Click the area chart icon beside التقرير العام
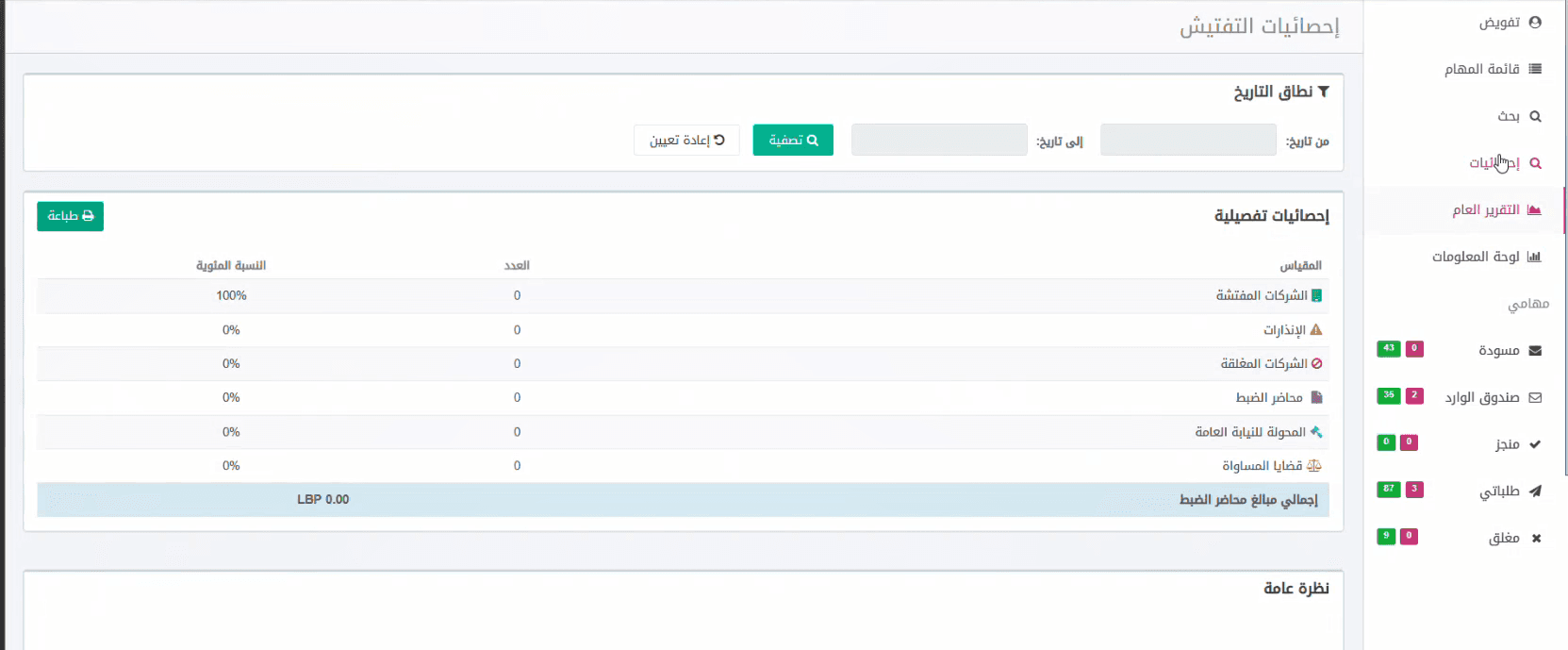Image resolution: width=1568 pixels, height=650 pixels. pyautogui.click(x=1534, y=209)
